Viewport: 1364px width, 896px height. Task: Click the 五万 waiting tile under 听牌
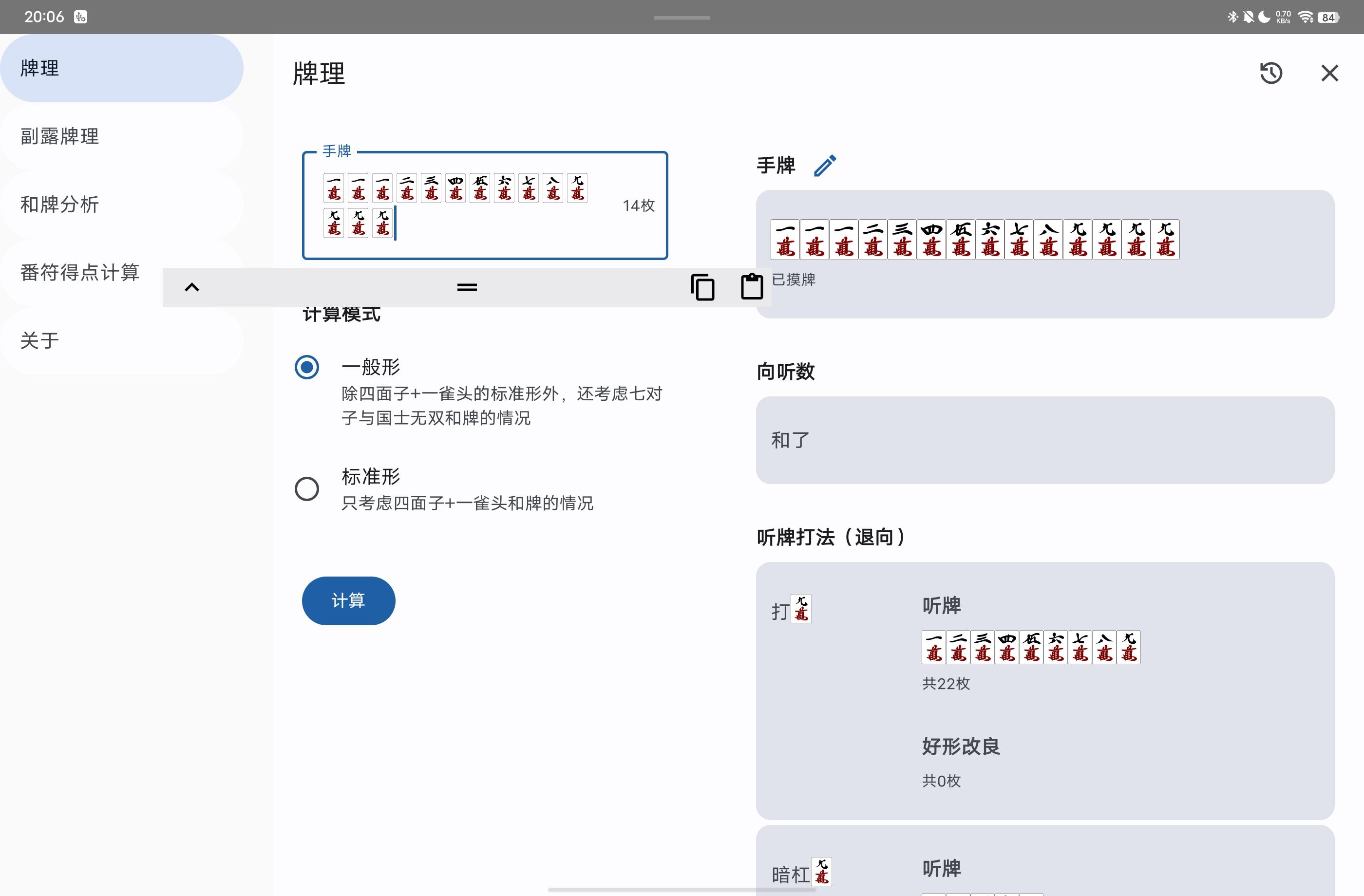1032,647
